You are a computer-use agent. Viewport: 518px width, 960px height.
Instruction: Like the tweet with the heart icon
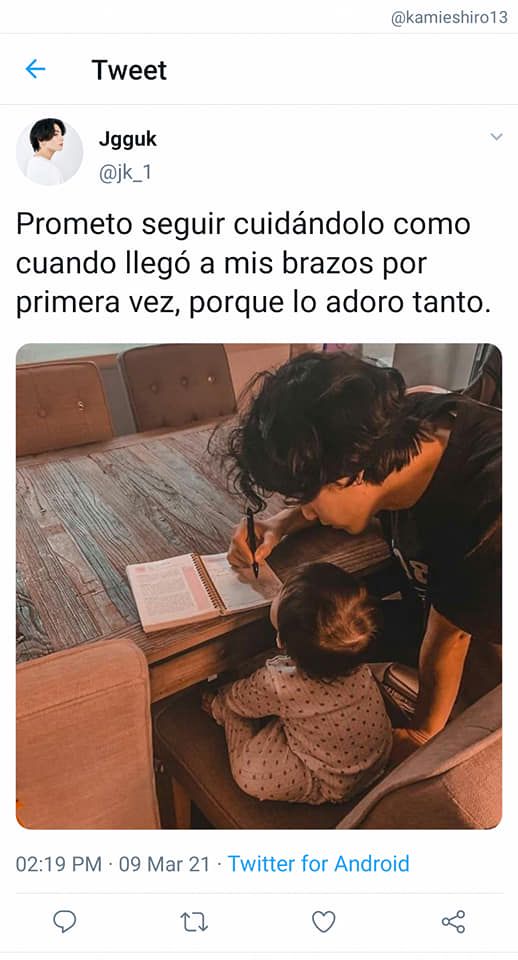[x=323, y=921]
